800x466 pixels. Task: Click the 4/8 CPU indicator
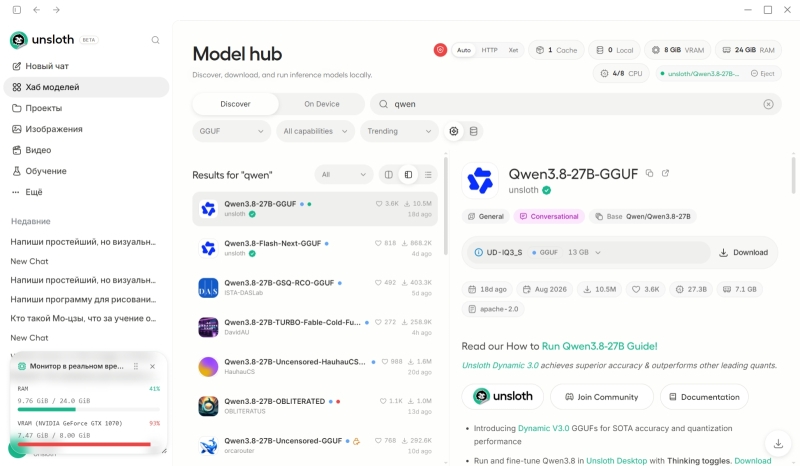(x=621, y=73)
